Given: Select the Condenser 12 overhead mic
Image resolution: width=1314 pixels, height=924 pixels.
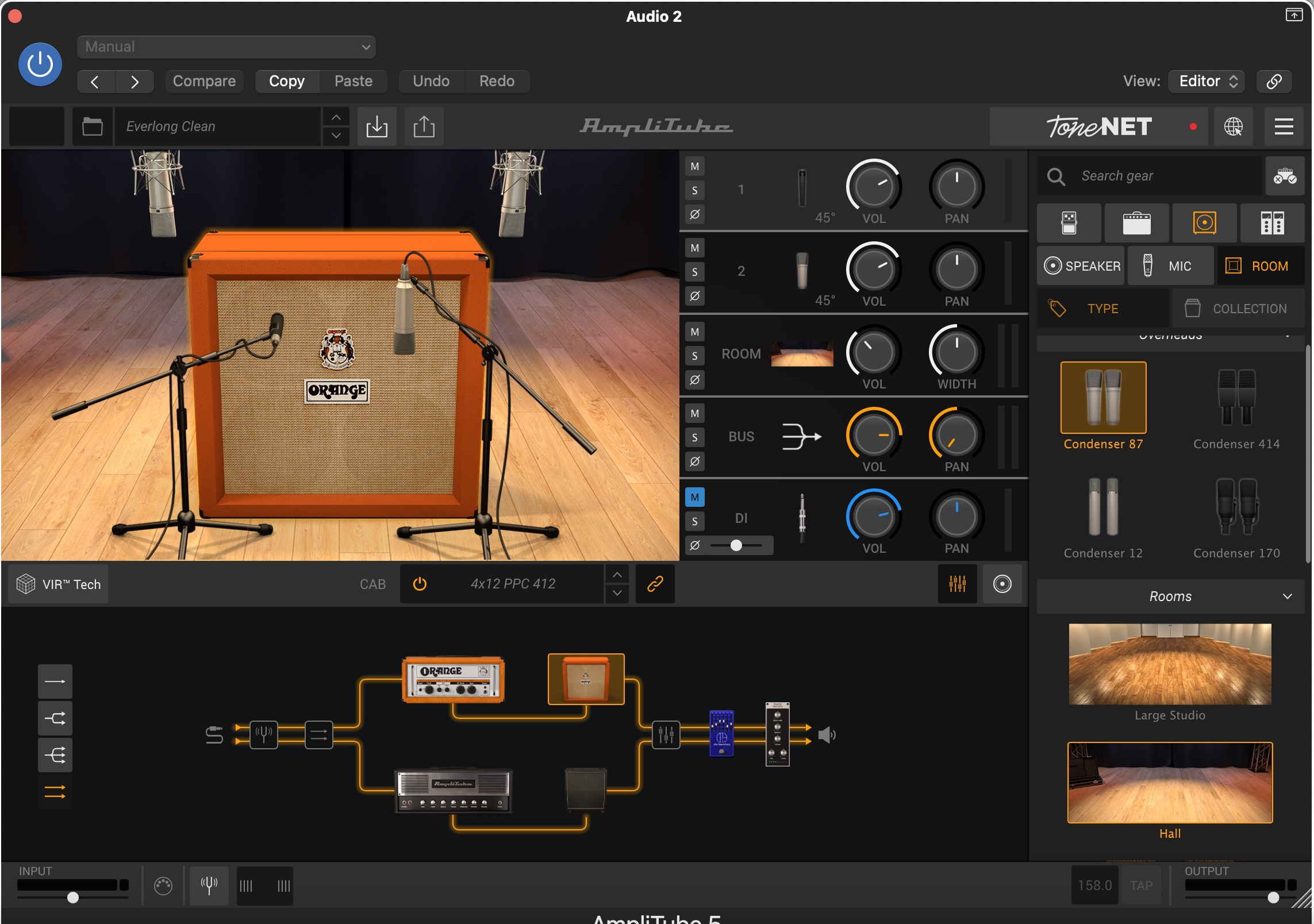Looking at the screenshot, I should [1103, 507].
